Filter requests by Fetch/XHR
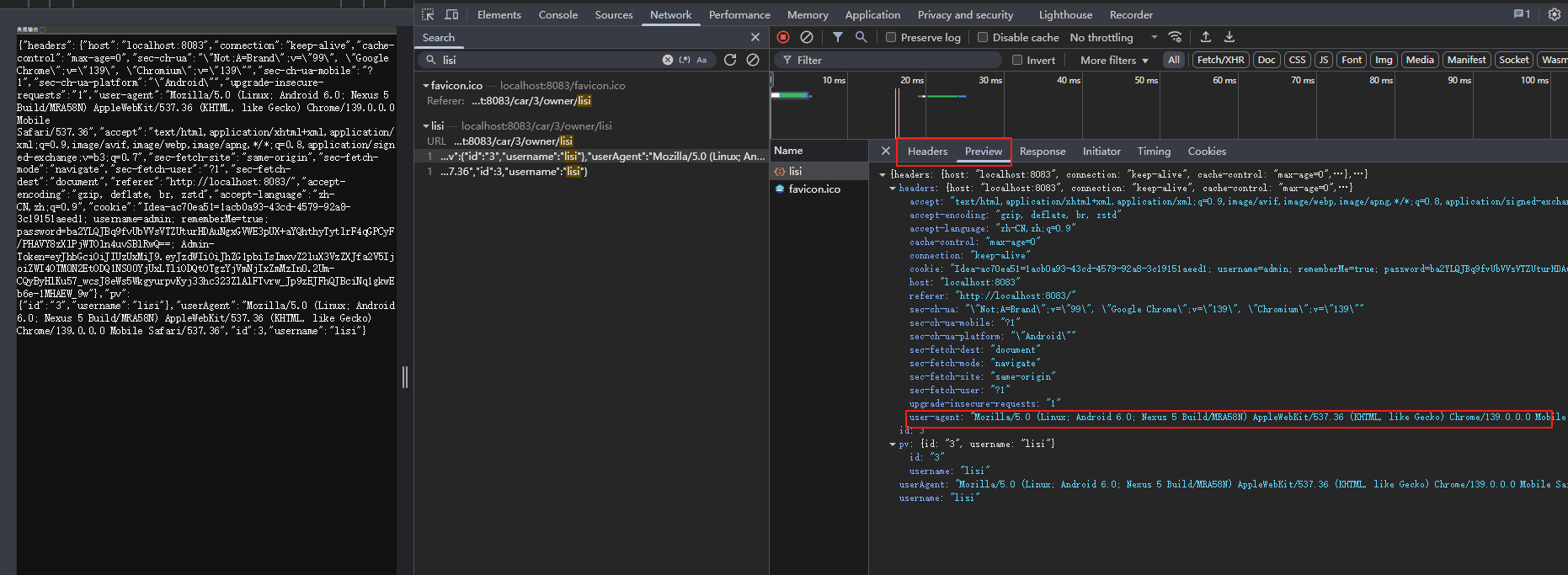The height and width of the screenshot is (575, 1568). tap(1221, 60)
